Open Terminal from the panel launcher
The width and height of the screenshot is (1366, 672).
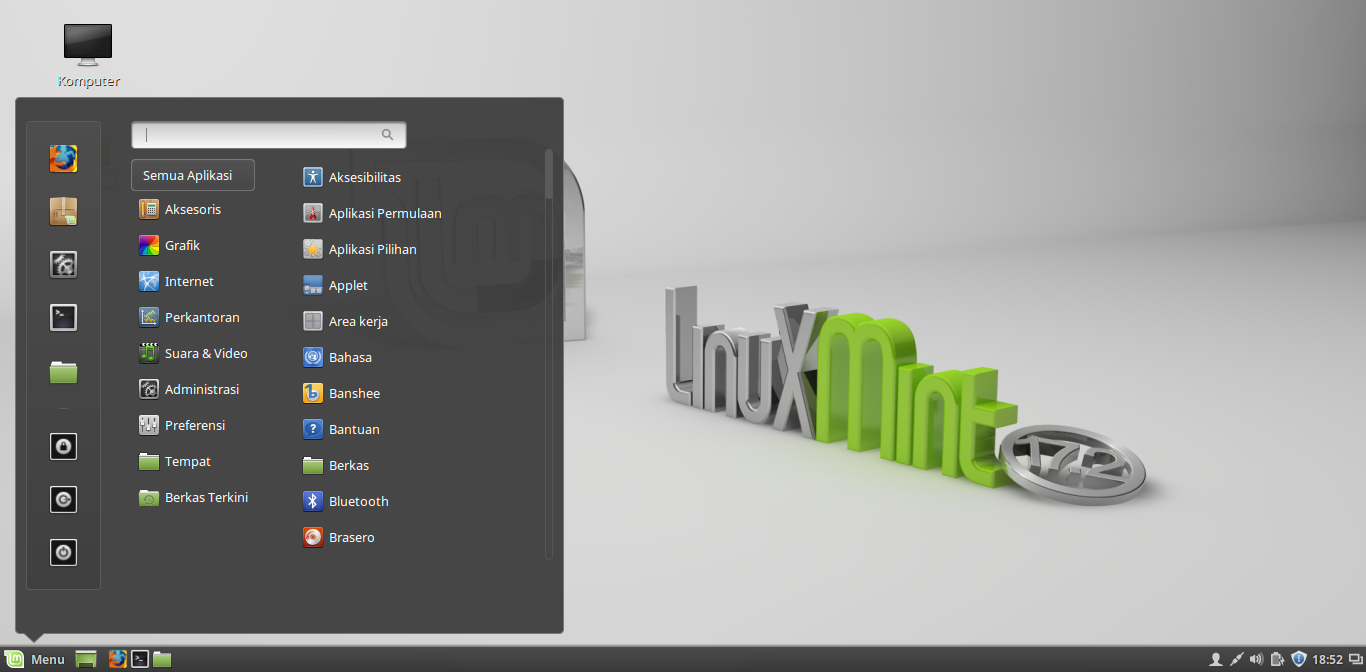point(141,659)
